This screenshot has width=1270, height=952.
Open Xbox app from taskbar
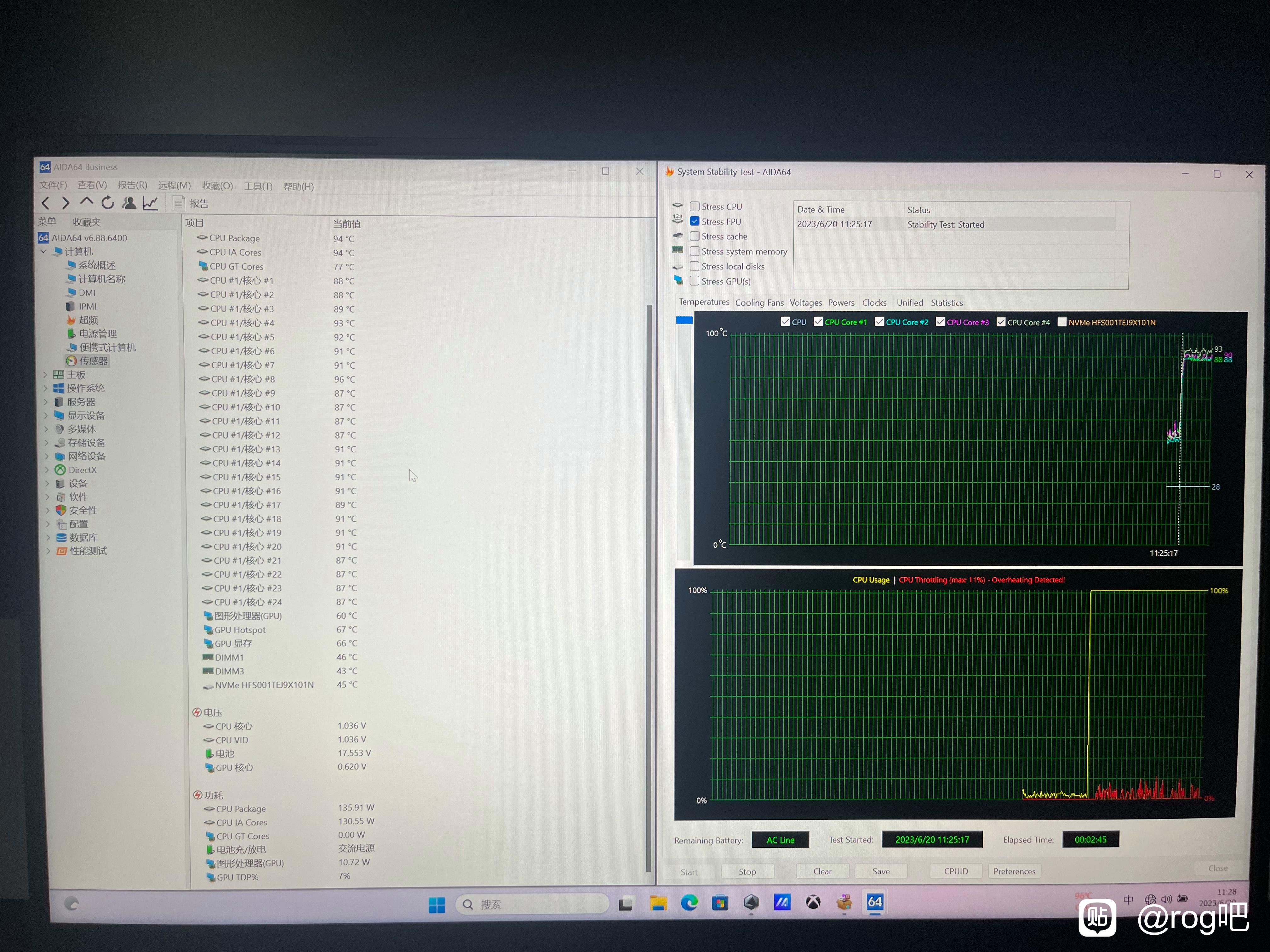click(x=813, y=902)
